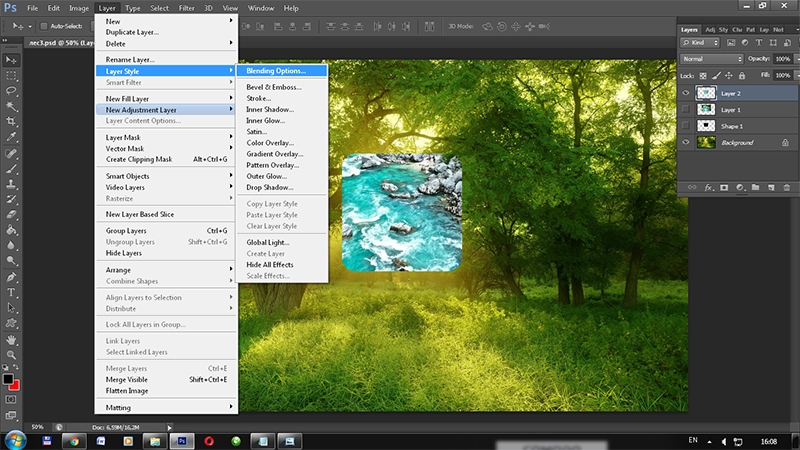Select the History Brush tool
This screenshot has height=450, width=800.
[11, 199]
